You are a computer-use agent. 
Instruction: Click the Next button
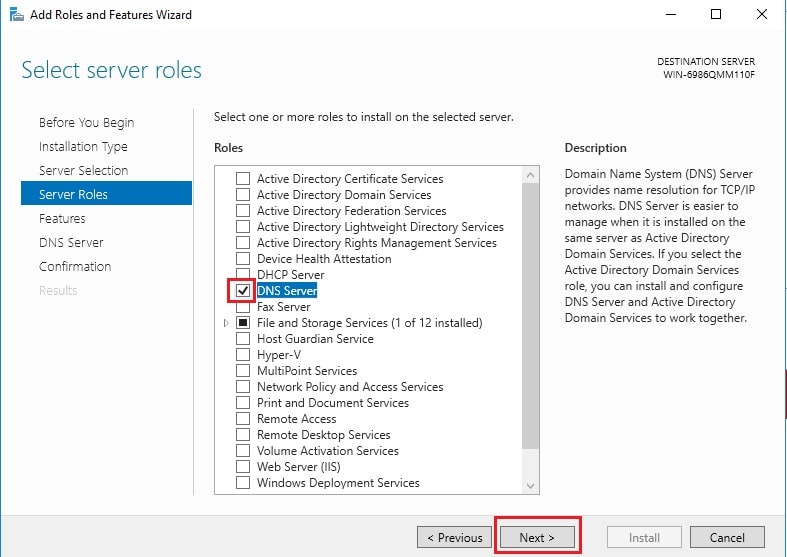pyautogui.click(x=537, y=537)
